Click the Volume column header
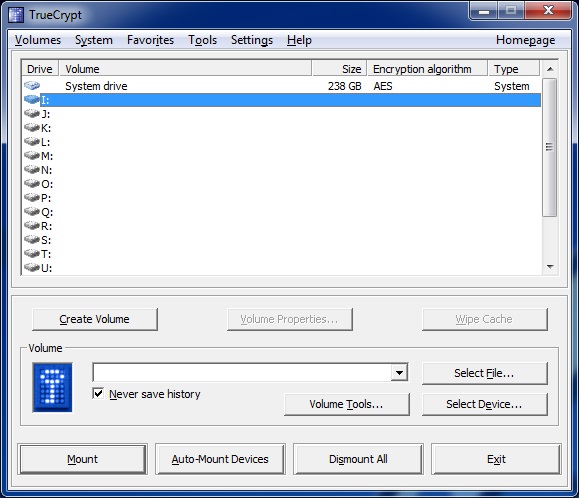Screen dimensions: 579x498 point(185,69)
